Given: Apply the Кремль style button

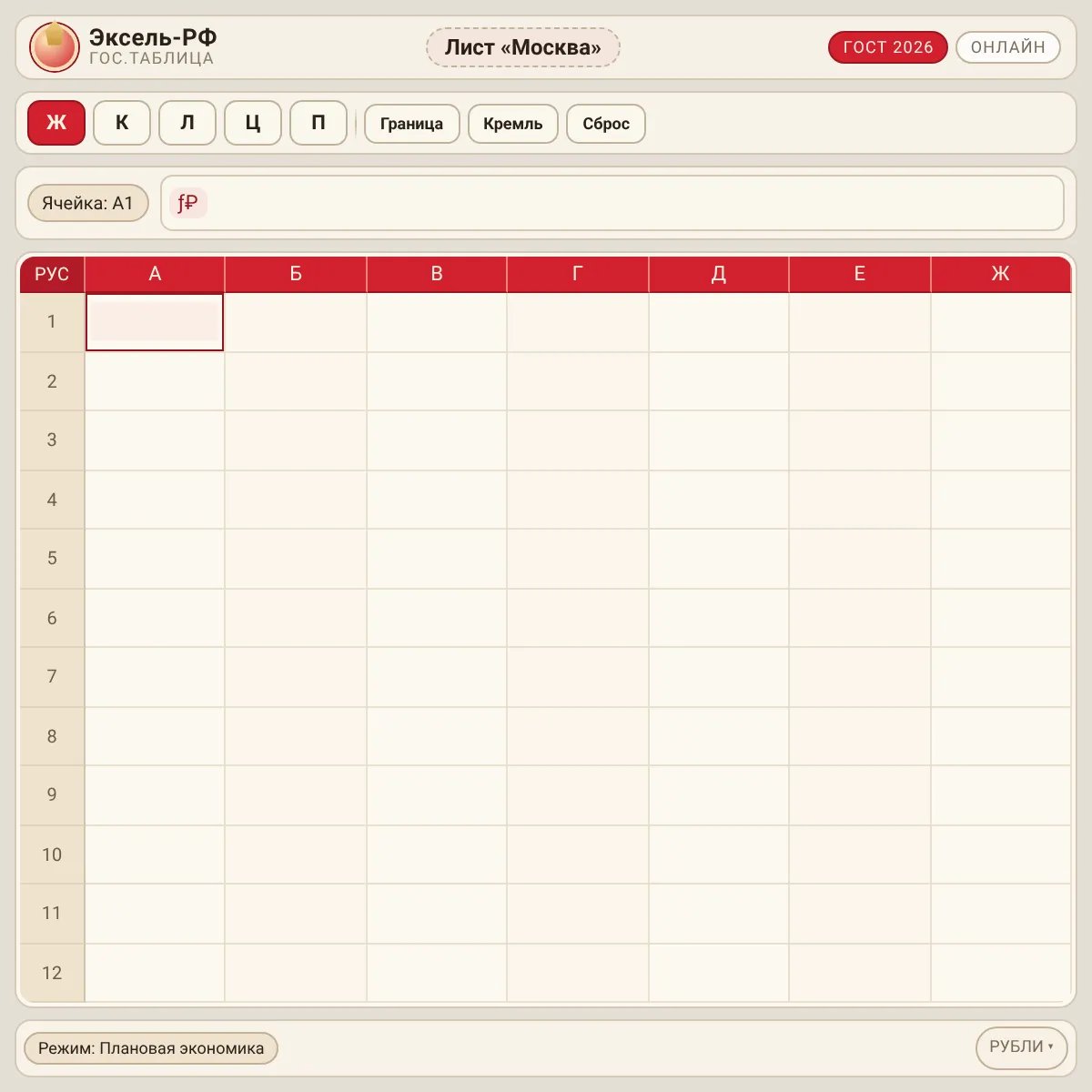Looking at the screenshot, I should (513, 124).
